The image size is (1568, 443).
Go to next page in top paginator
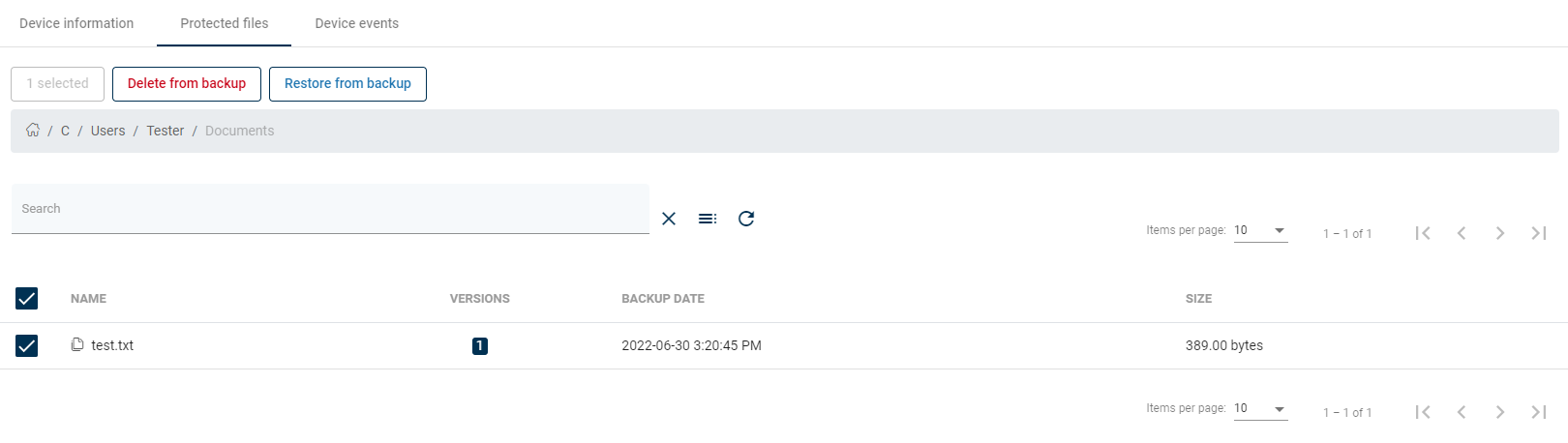(1500, 233)
